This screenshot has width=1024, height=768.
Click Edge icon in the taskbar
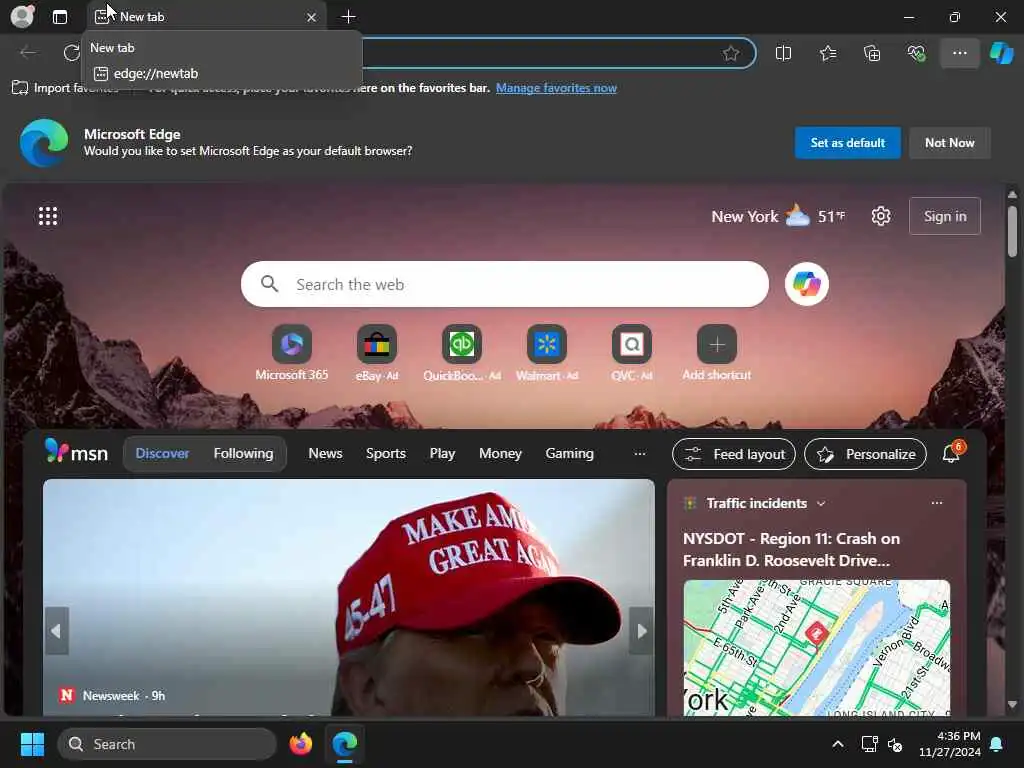(345, 744)
